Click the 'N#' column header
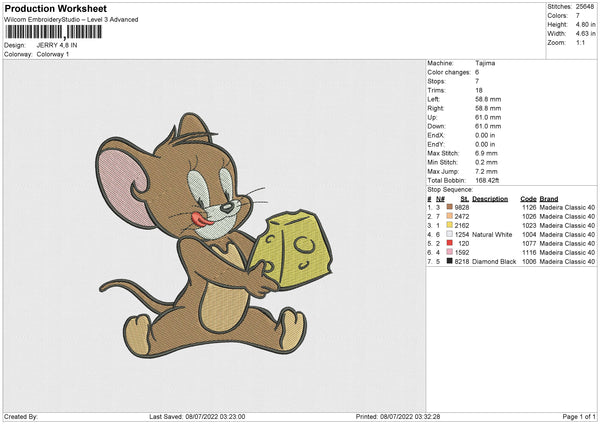The width and height of the screenshot is (600, 424). (440, 199)
